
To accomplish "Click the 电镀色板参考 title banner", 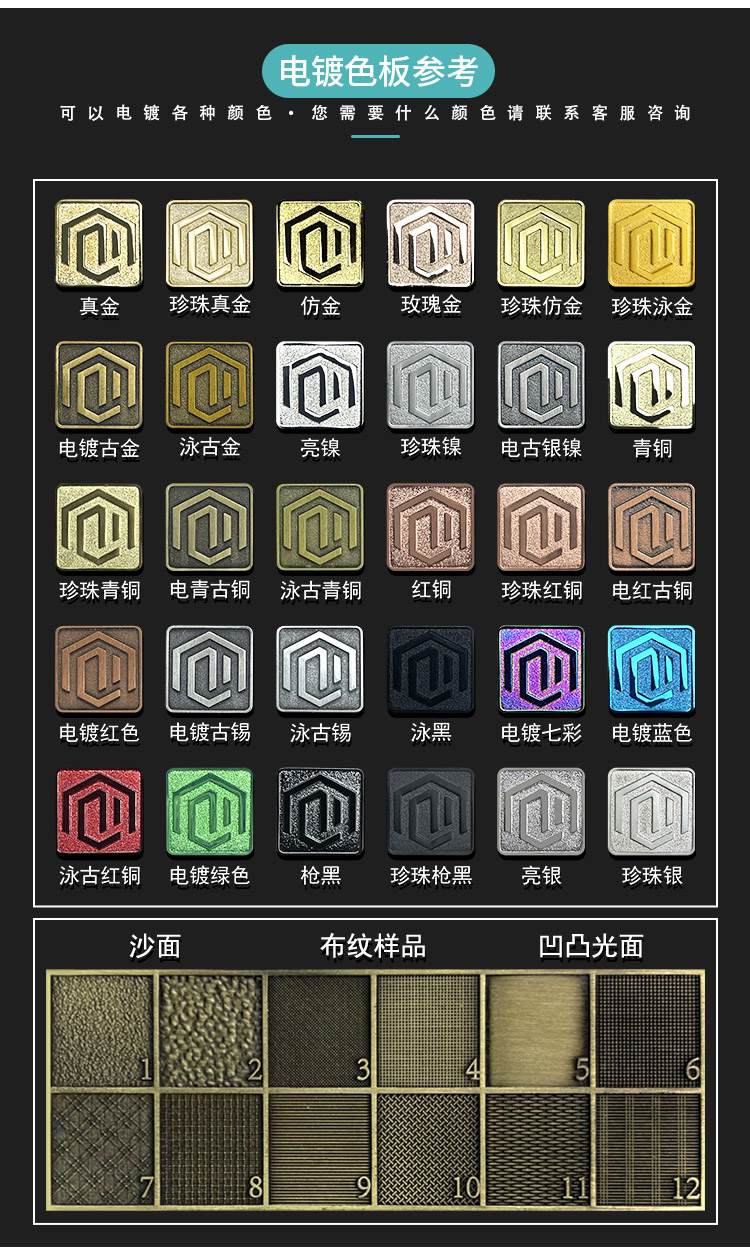I will 378,71.
